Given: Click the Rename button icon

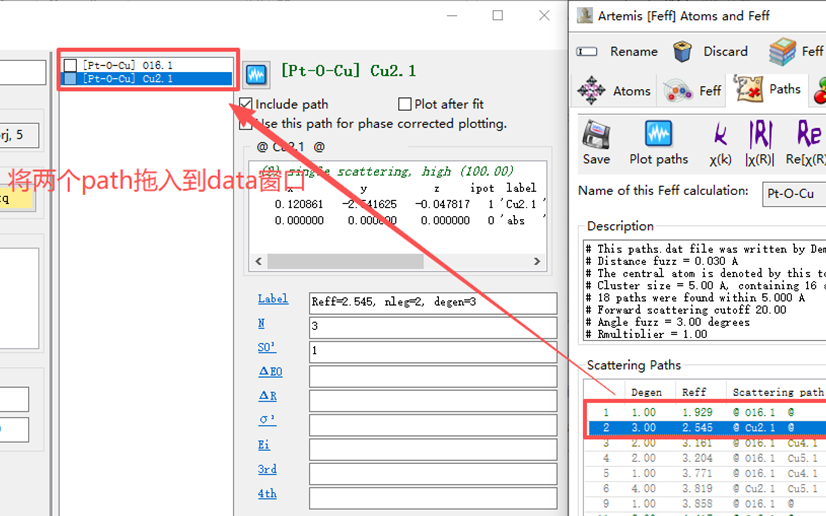Looking at the screenshot, I should 587,52.
